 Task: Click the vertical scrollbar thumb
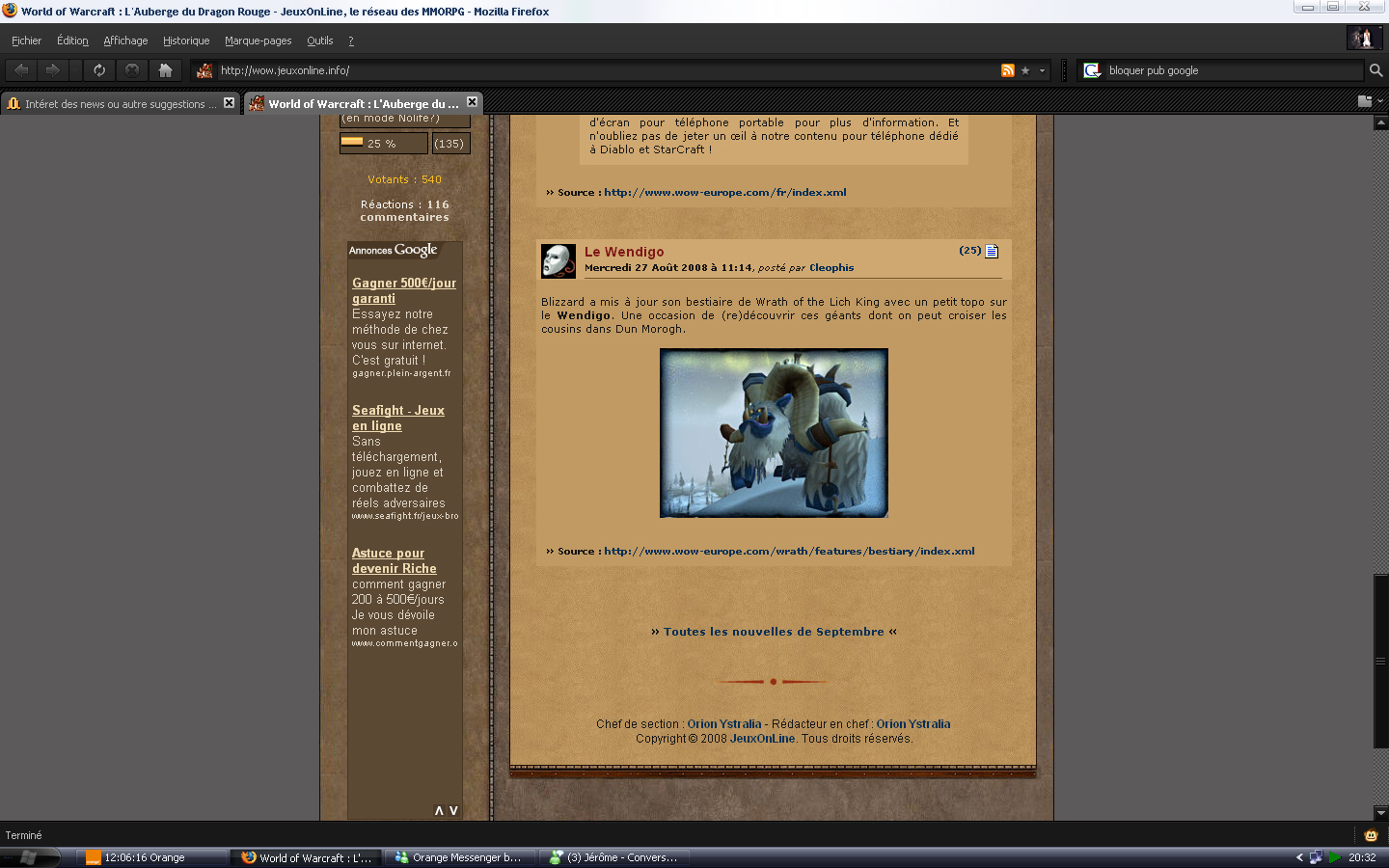click(x=1380, y=661)
